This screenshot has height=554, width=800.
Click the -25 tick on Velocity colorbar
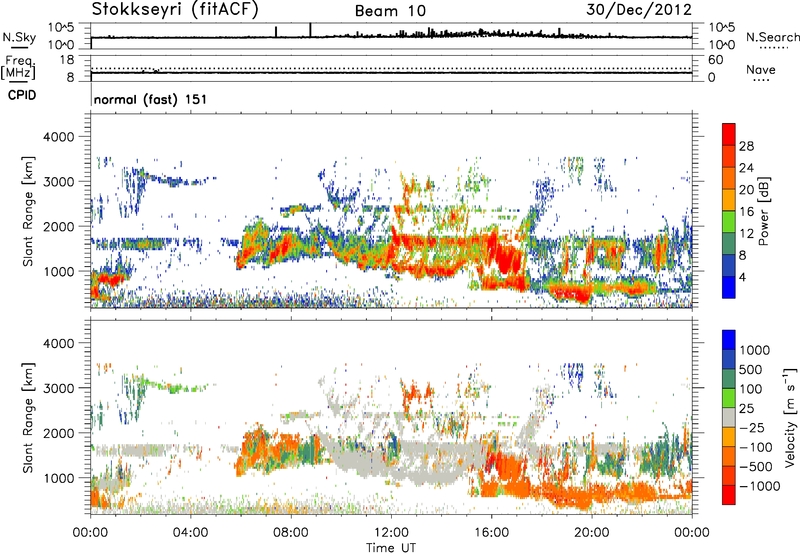(752, 427)
